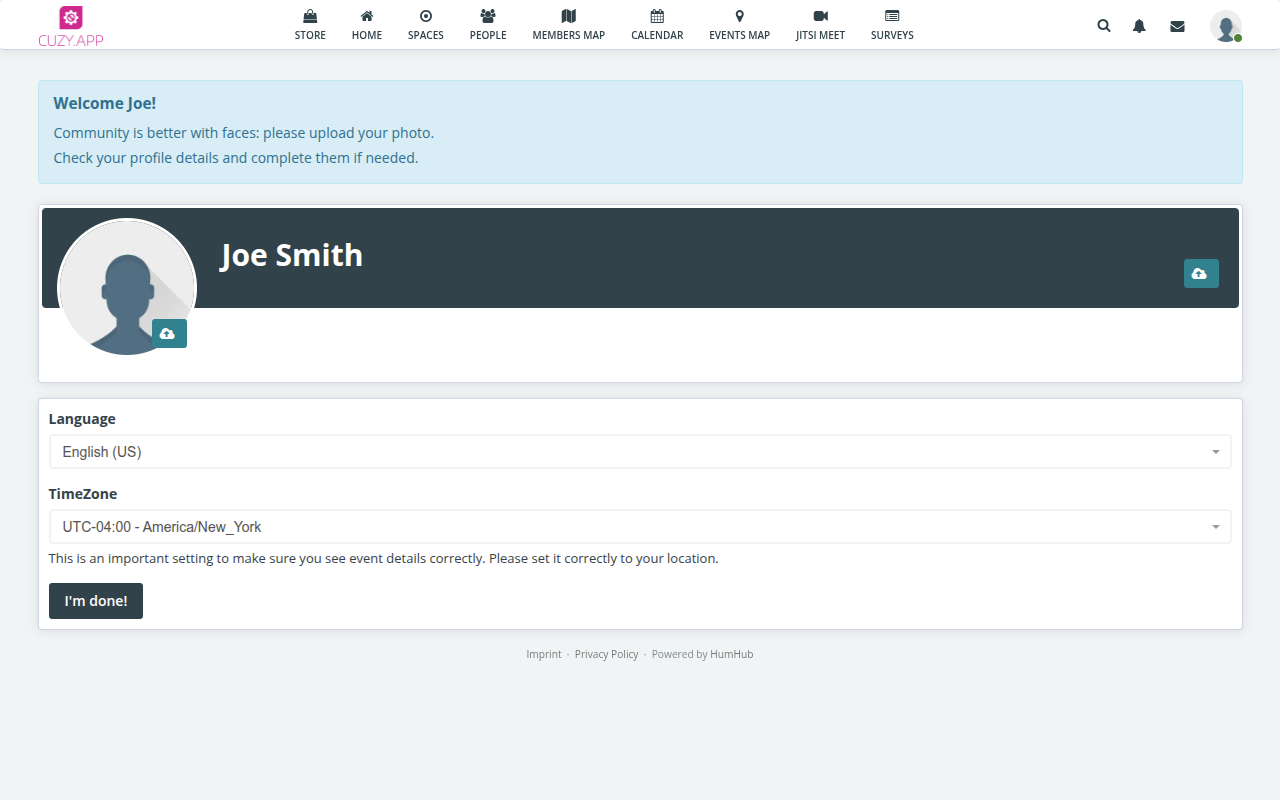Click the timezone important-setting hint text
Image resolution: width=1280 pixels, height=800 pixels.
coord(384,558)
